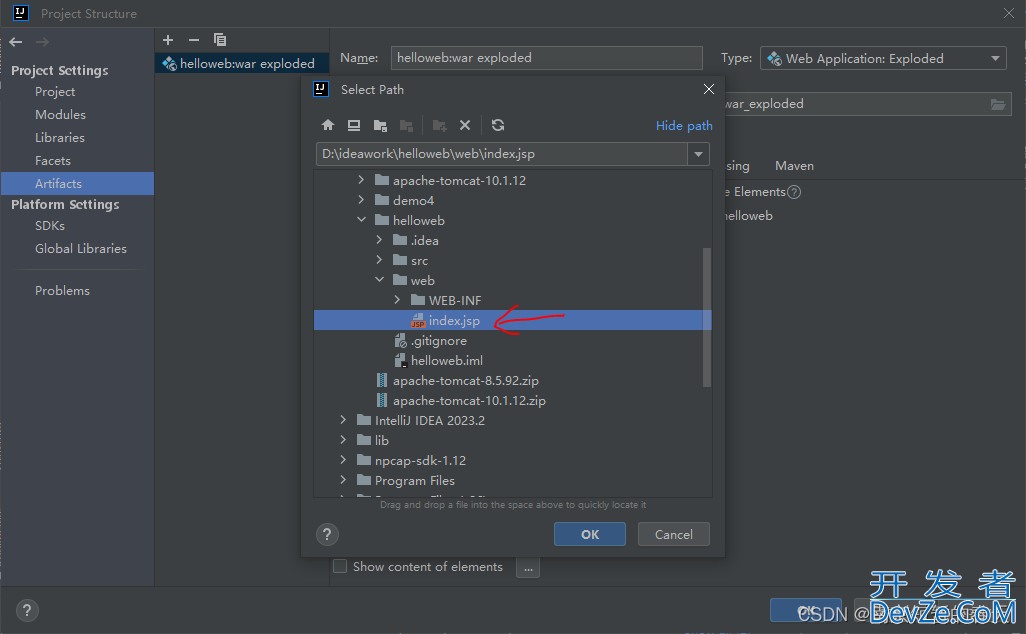Screen dimensions: 1026x634
Task: Click Hide path link
Action: pos(684,126)
